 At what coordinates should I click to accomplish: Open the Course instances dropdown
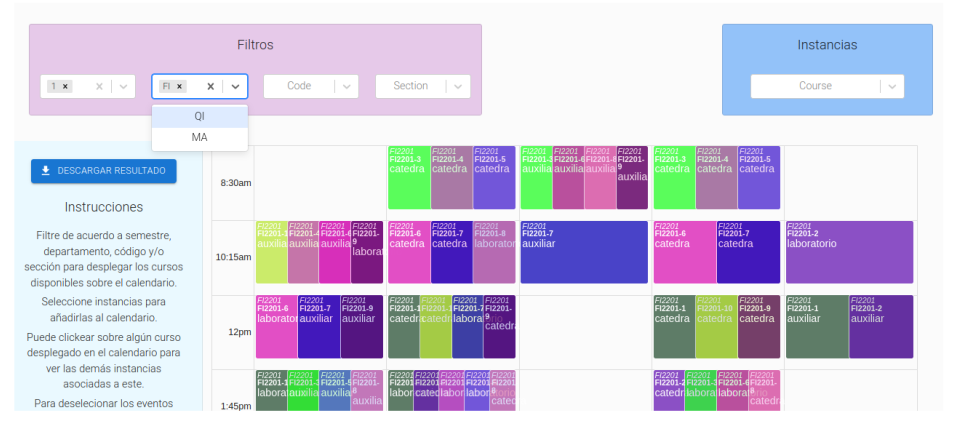click(892, 87)
